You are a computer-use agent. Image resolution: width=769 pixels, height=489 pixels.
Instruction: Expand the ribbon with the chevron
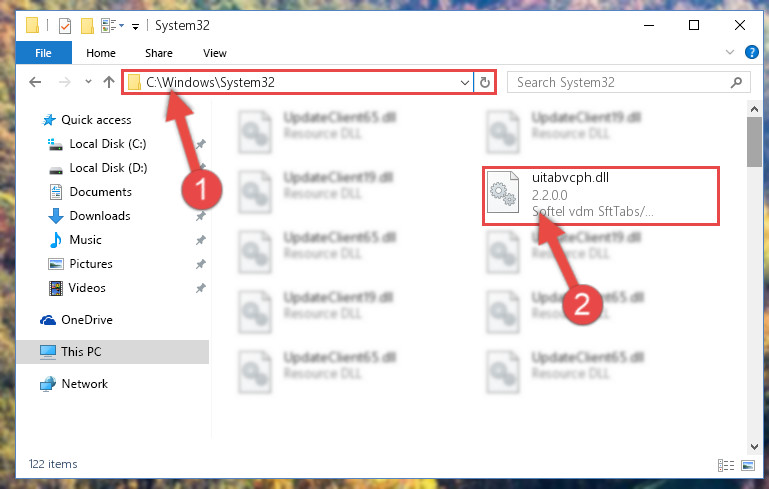pos(730,52)
